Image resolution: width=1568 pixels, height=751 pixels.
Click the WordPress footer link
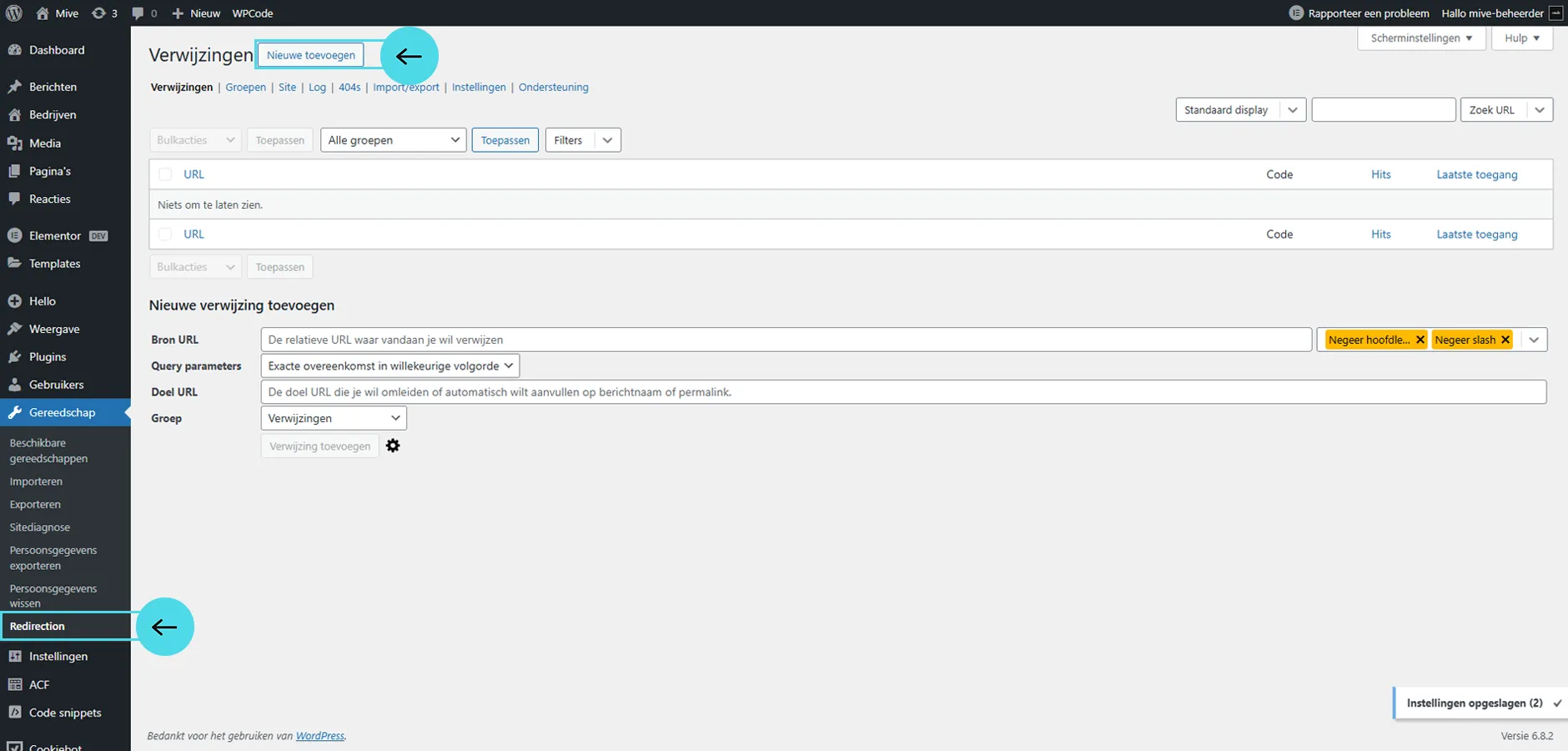pyautogui.click(x=319, y=736)
